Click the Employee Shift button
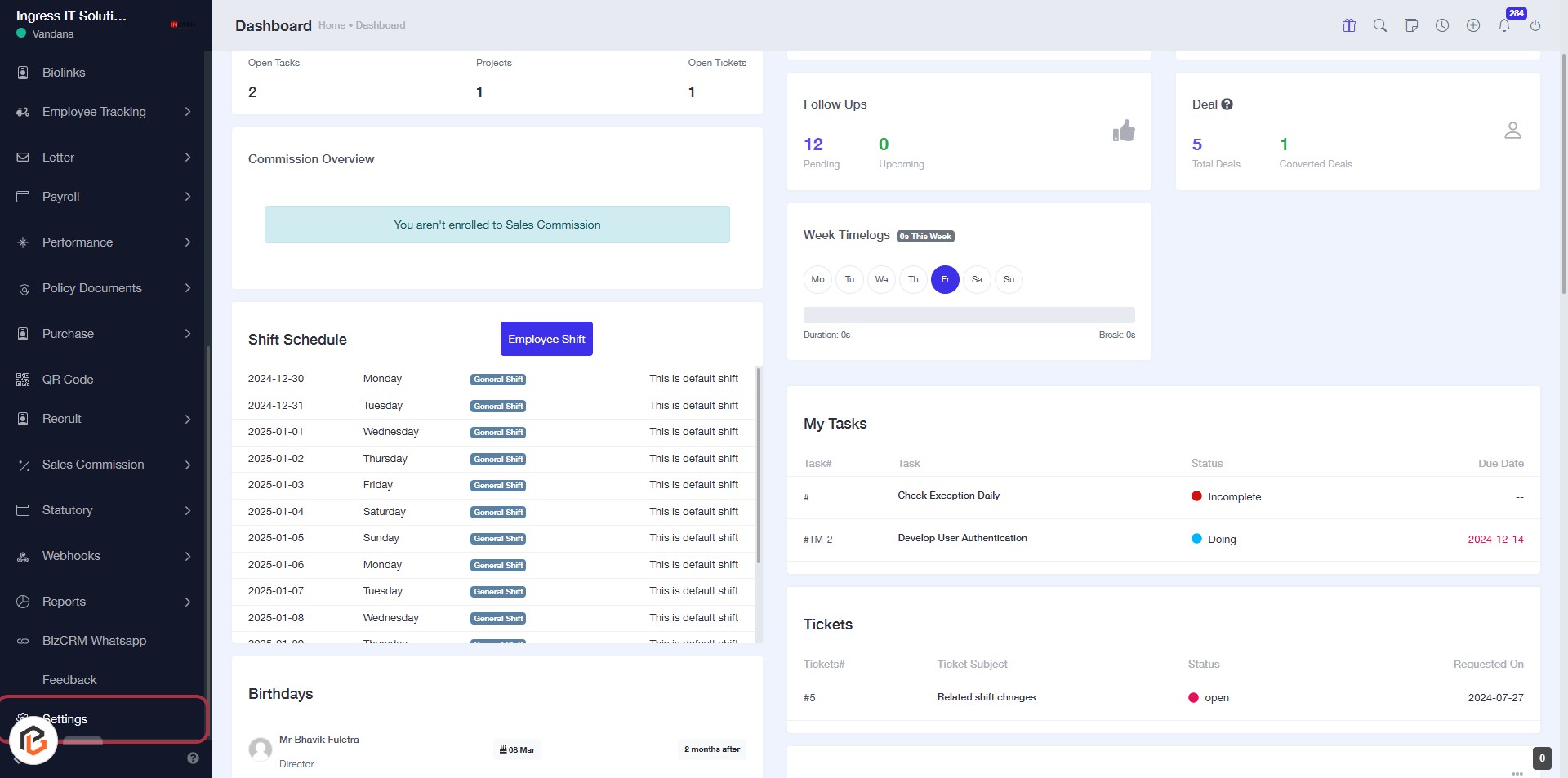 coord(546,339)
